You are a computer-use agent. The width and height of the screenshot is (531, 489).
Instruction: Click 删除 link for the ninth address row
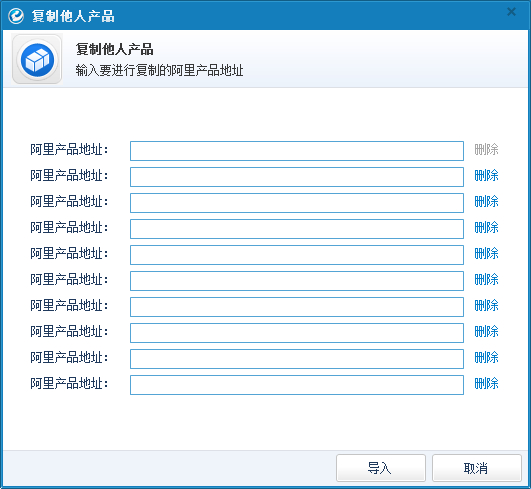coord(486,357)
